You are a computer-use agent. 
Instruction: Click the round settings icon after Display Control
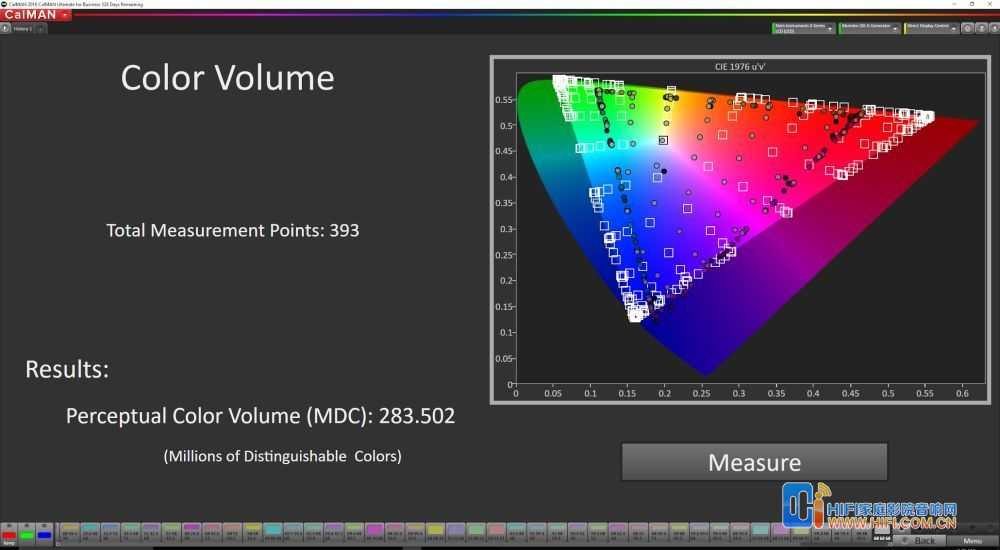[x=967, y=28]
